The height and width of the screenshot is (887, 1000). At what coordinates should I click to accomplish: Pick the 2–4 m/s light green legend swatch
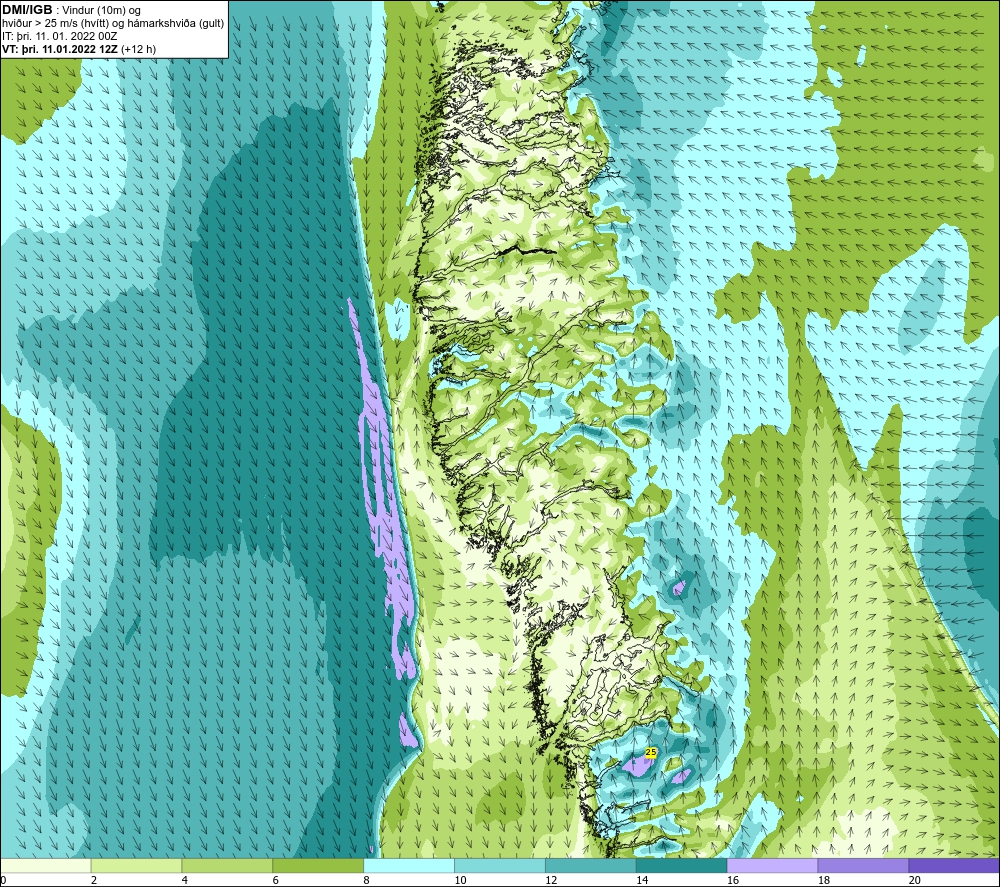(136, 865)
